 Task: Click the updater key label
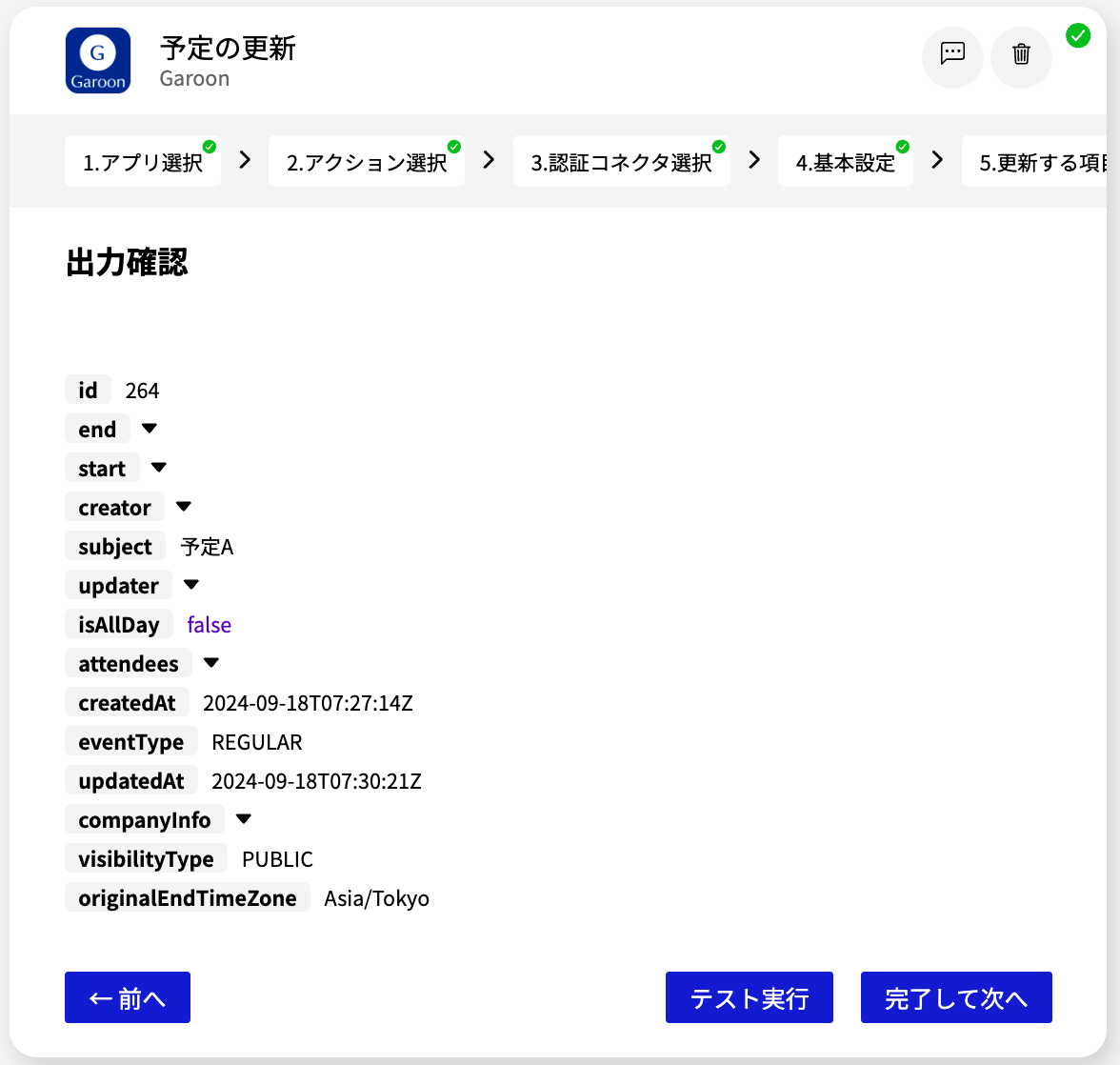tap(118, 586)
